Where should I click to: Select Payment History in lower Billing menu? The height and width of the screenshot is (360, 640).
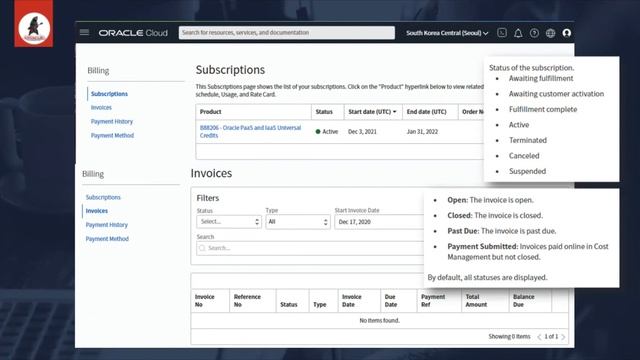tap(107, 225)
